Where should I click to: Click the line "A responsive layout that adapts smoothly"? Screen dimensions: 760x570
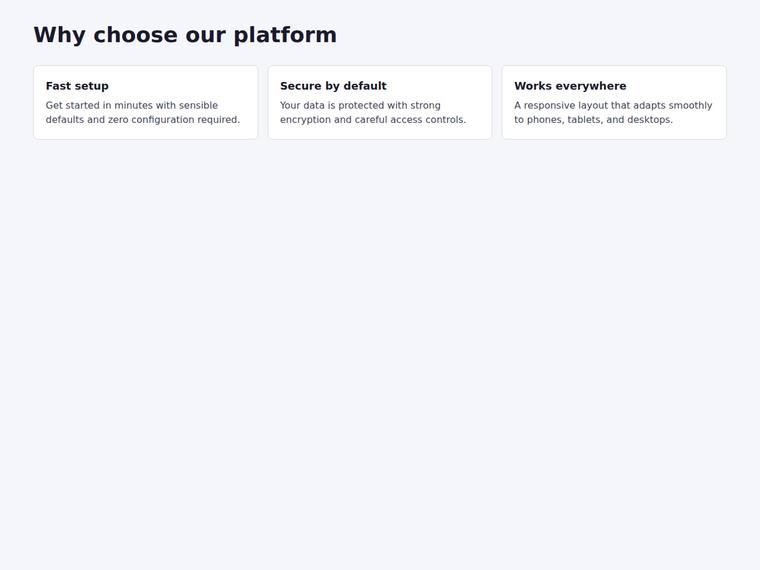[613, 105]
